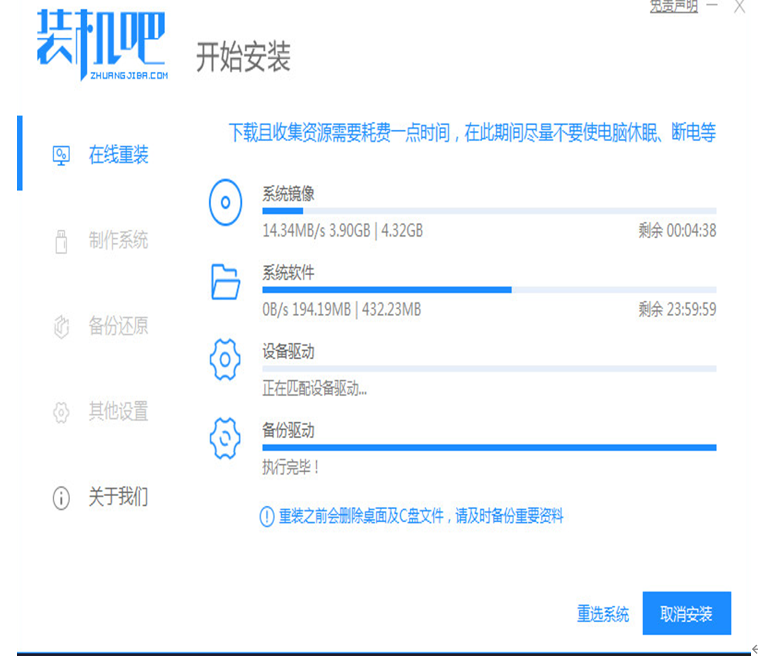Click the 备份还原 shield icon

61,326
